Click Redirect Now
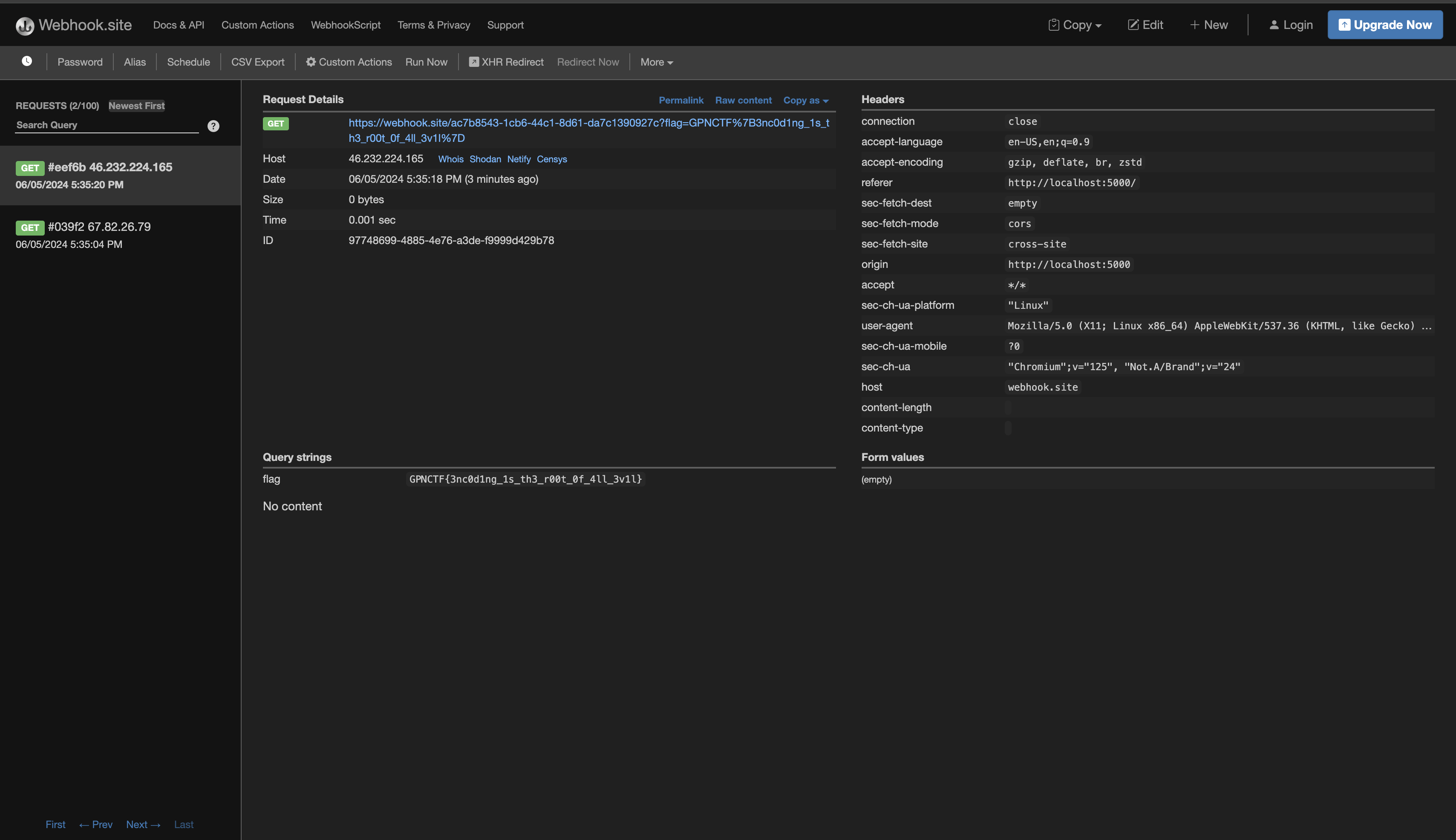 (588, 62)
